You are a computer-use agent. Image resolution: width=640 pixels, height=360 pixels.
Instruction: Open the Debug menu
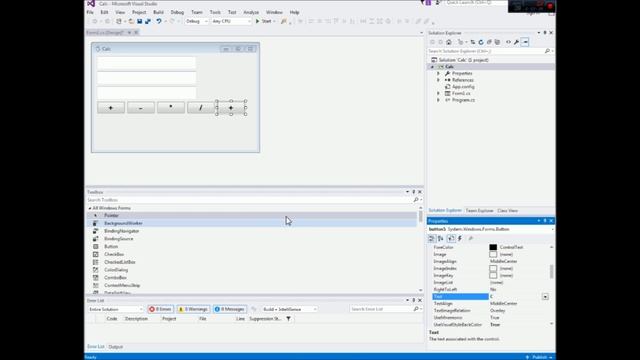177,12
